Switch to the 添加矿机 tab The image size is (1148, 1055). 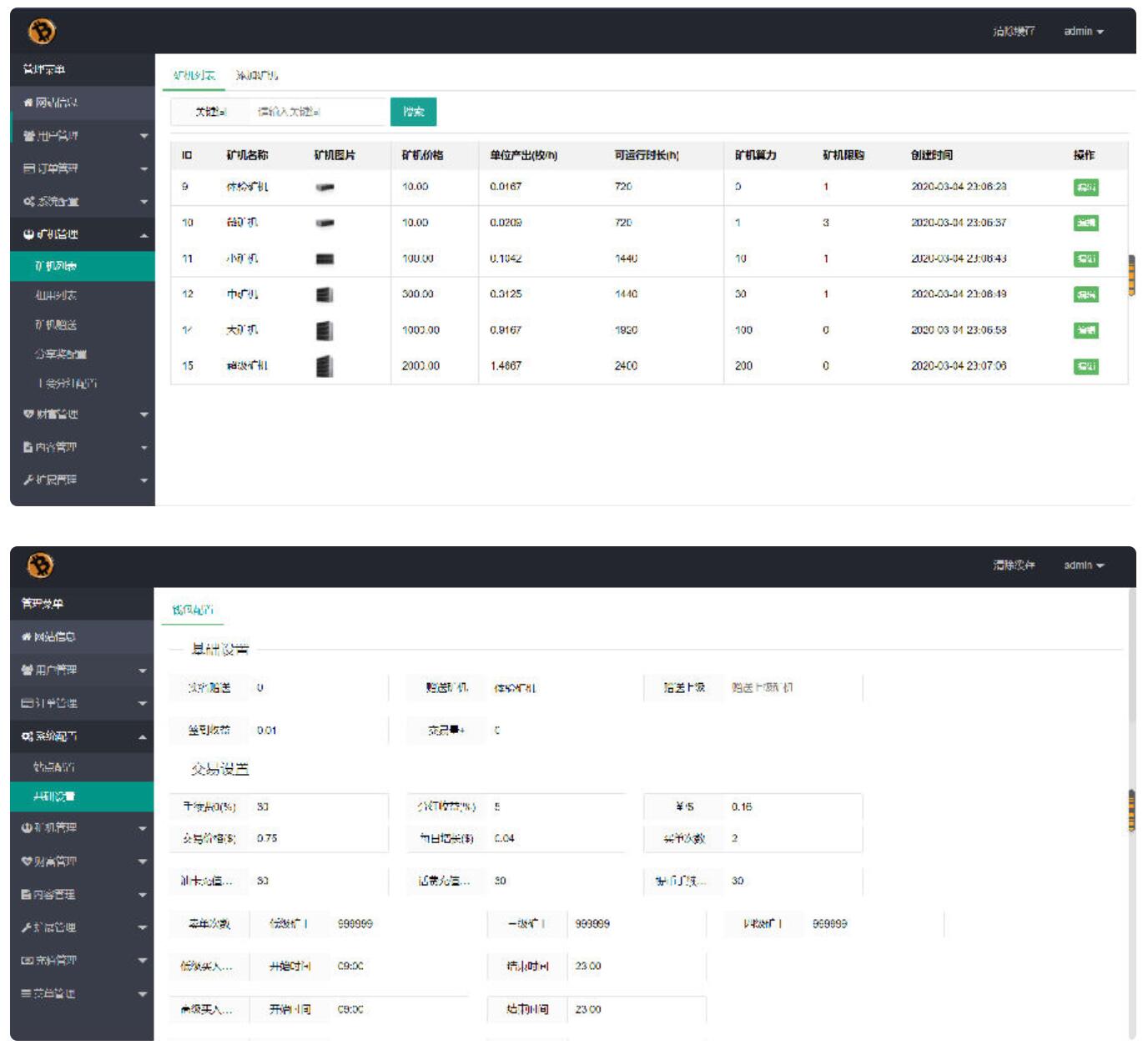click(257, 76)
